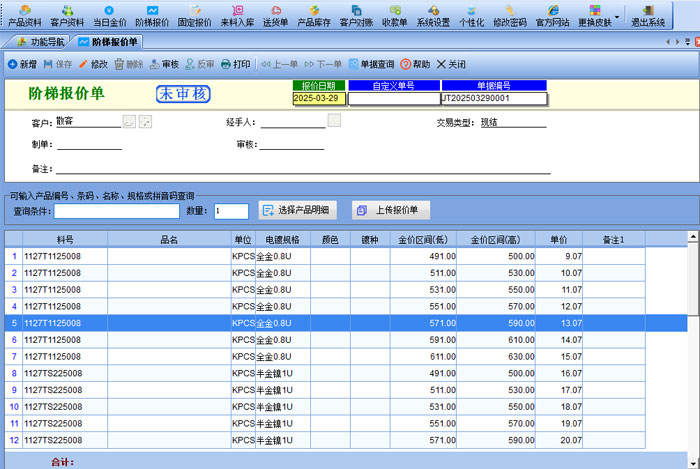
Task: Click the 审核 approve icon
Action: tap(164, 64)
